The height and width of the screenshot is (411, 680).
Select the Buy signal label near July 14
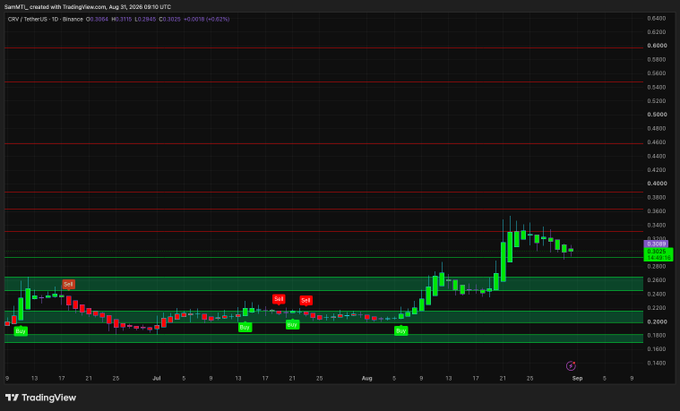click(x=245, y=327)
